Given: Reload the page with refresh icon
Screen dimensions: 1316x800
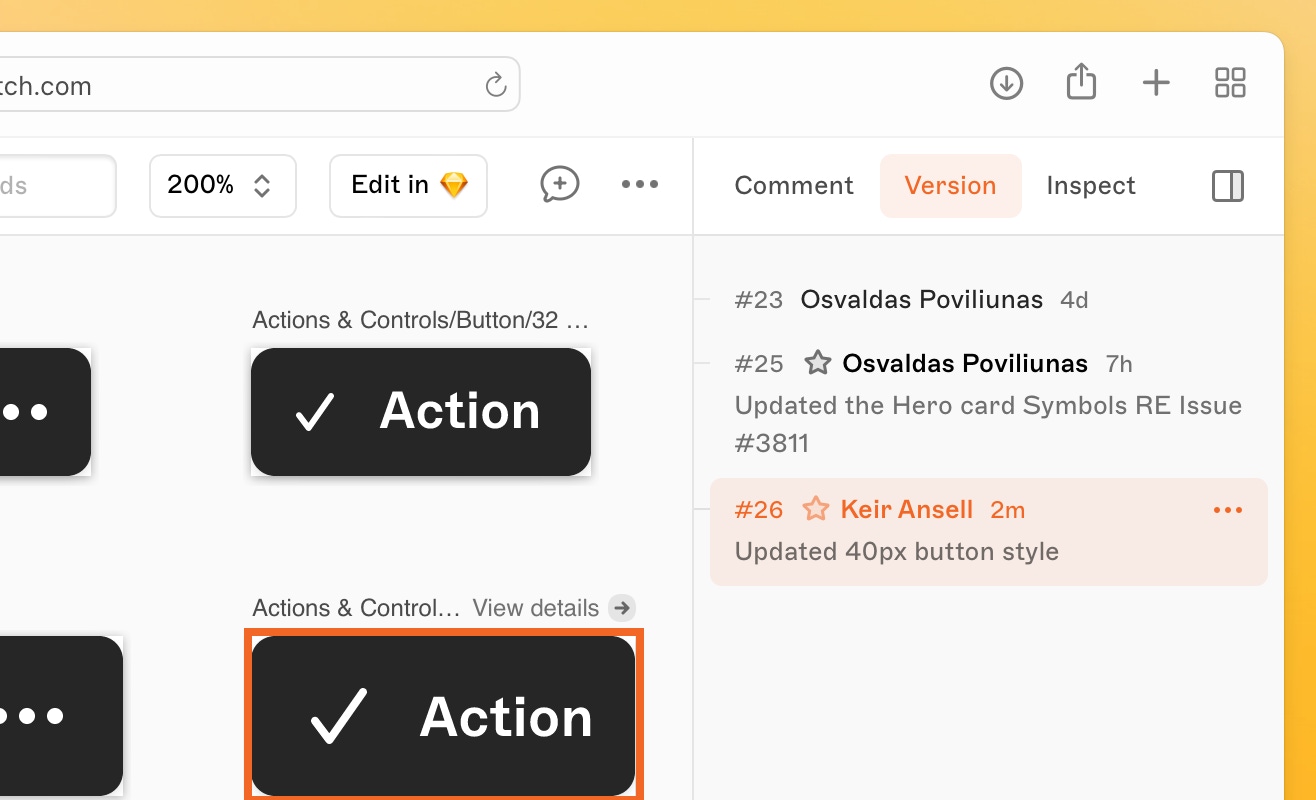Looking at the screenshot, I should 496,85.
